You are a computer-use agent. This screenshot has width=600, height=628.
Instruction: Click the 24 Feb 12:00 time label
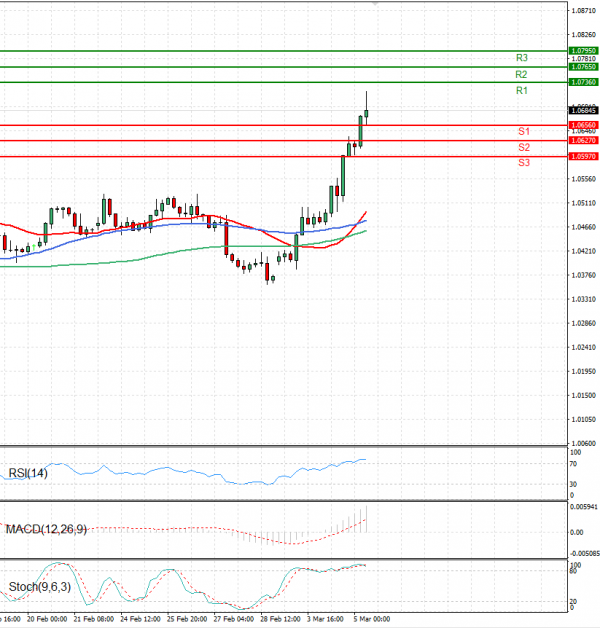click(x=140, y=619)
